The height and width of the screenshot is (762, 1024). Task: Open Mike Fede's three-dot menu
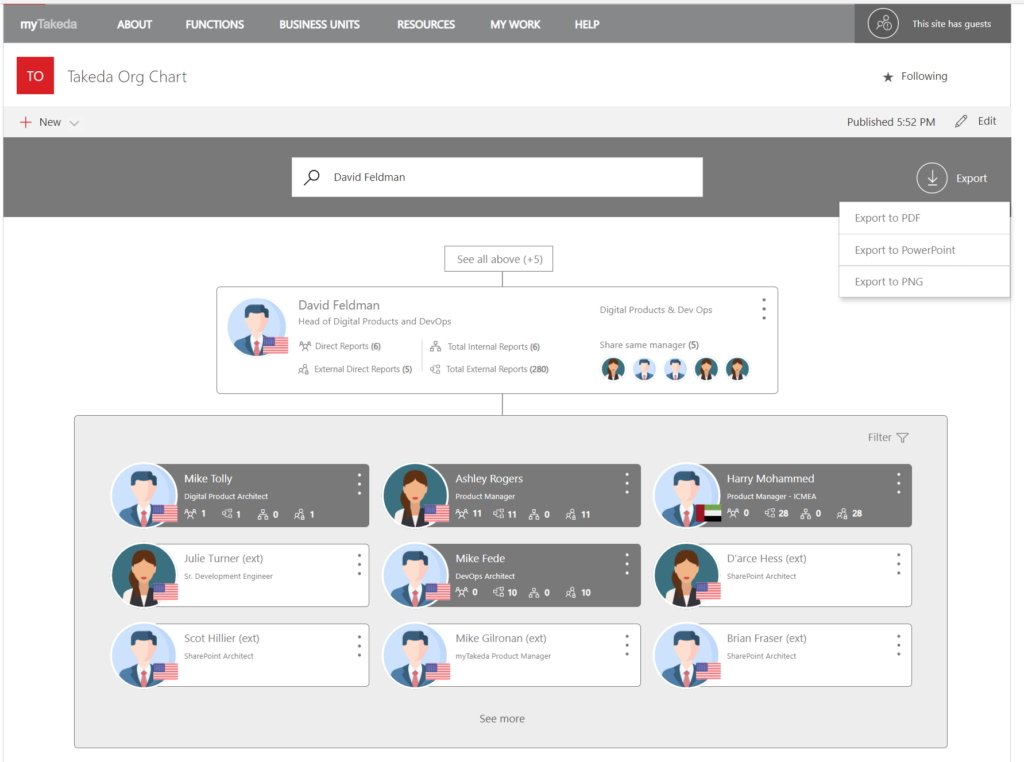[627, 564]
